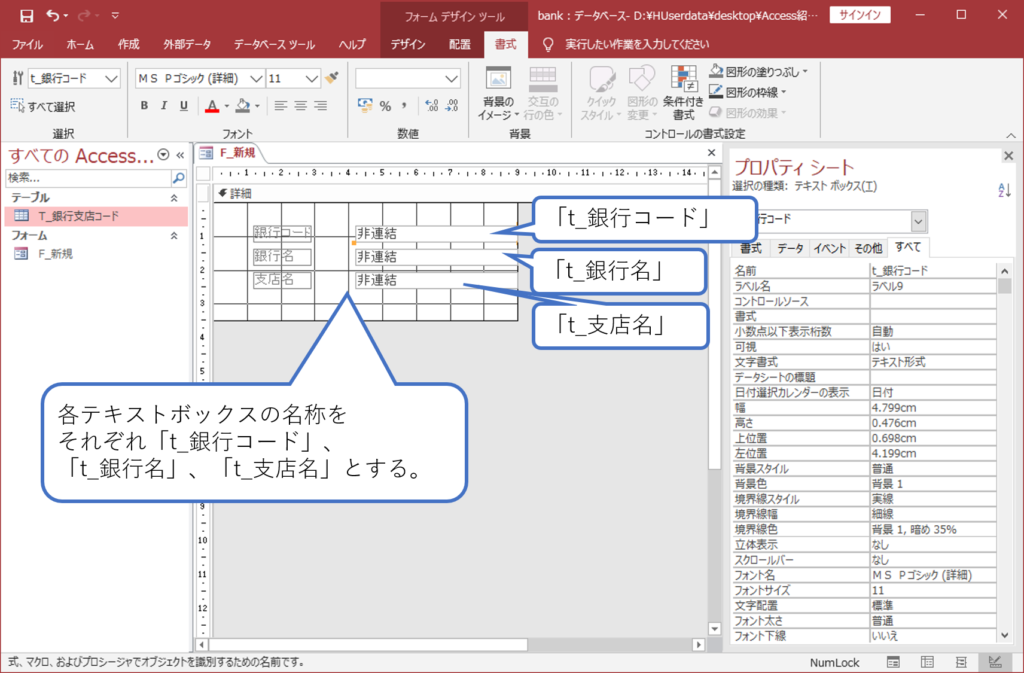Switch to 書式 tab in property sheet
Viewport: 1024px width, 673px height.
(x=750, y=249)
